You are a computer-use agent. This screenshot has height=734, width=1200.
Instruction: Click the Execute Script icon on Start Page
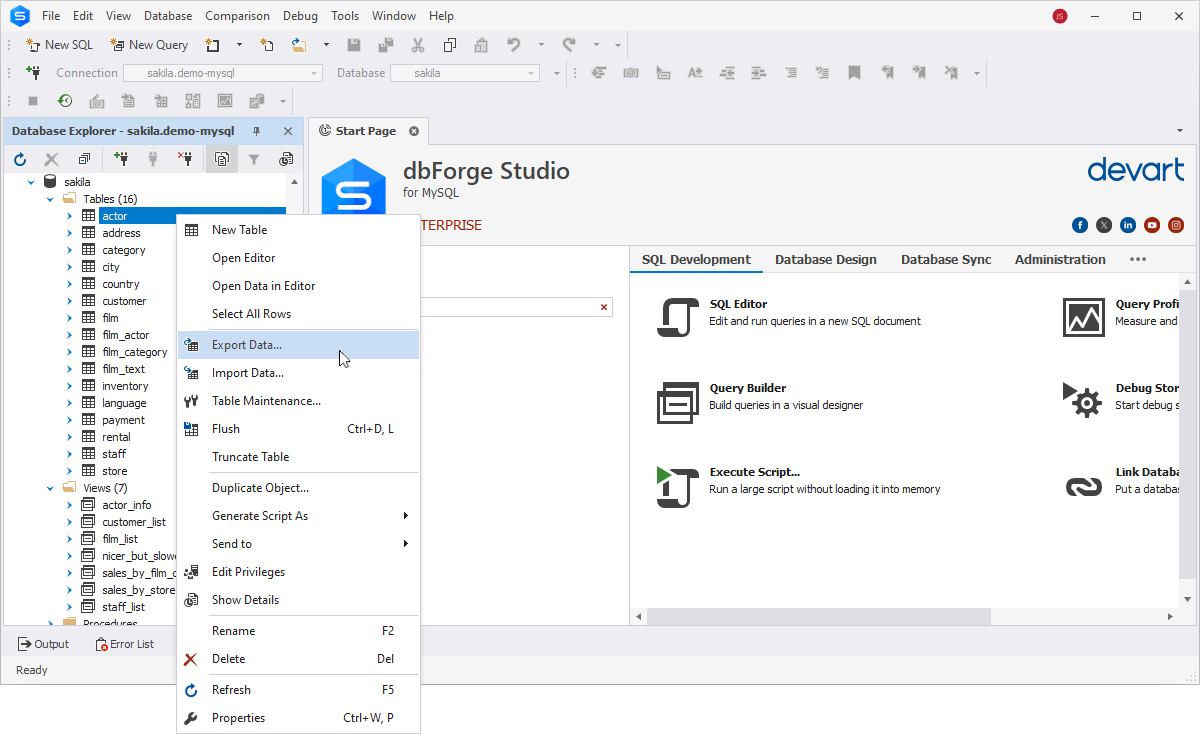coord(676,486)
